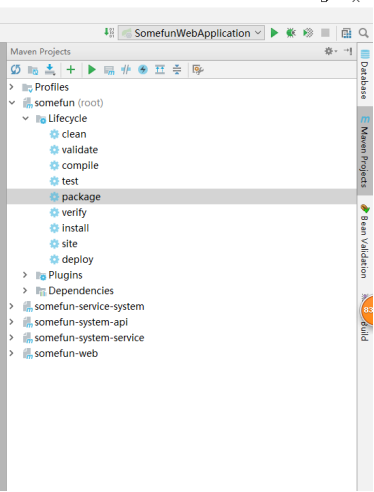Click Show Dependencies diagram icon in Maven toolbar
Screen dimensions: 374x492
click(160, 70)
